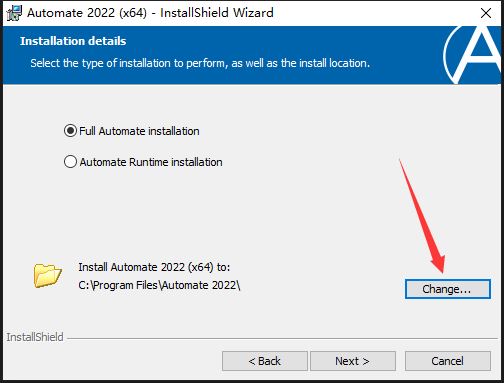Click the InstallShield label at bottom left
Screen dimensions: 504x383
pos(35,337)
